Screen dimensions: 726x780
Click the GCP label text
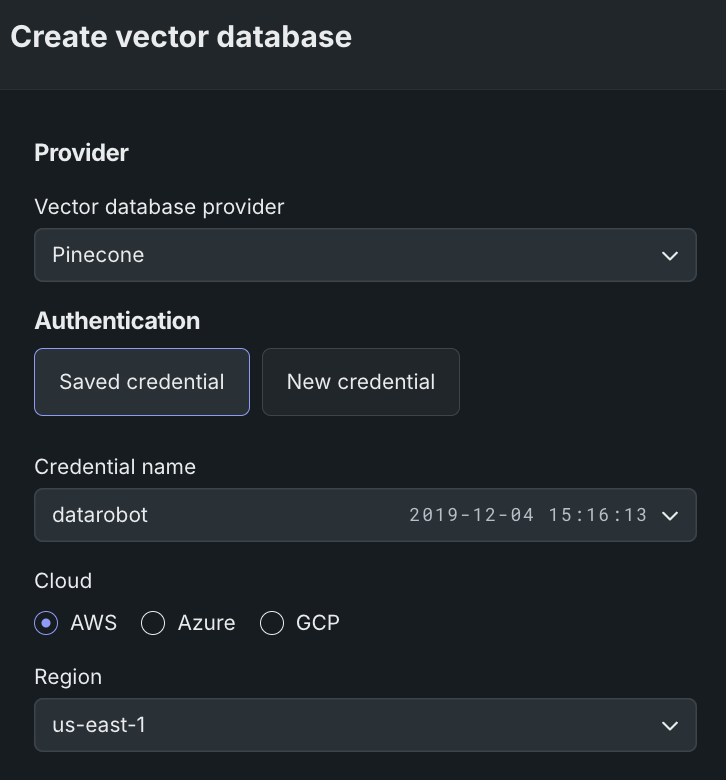(x=318, y=623)
